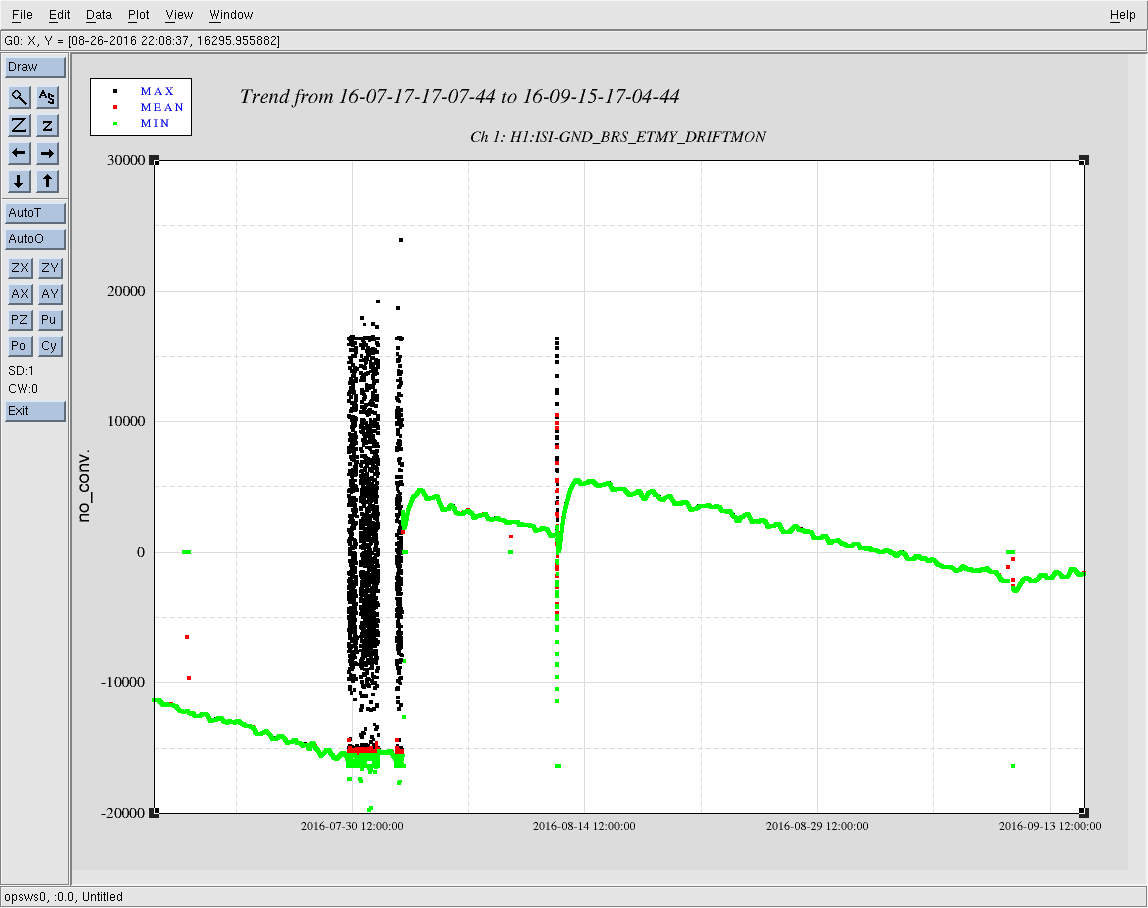
Task: Click the Draw button
Action: point(35,67)
